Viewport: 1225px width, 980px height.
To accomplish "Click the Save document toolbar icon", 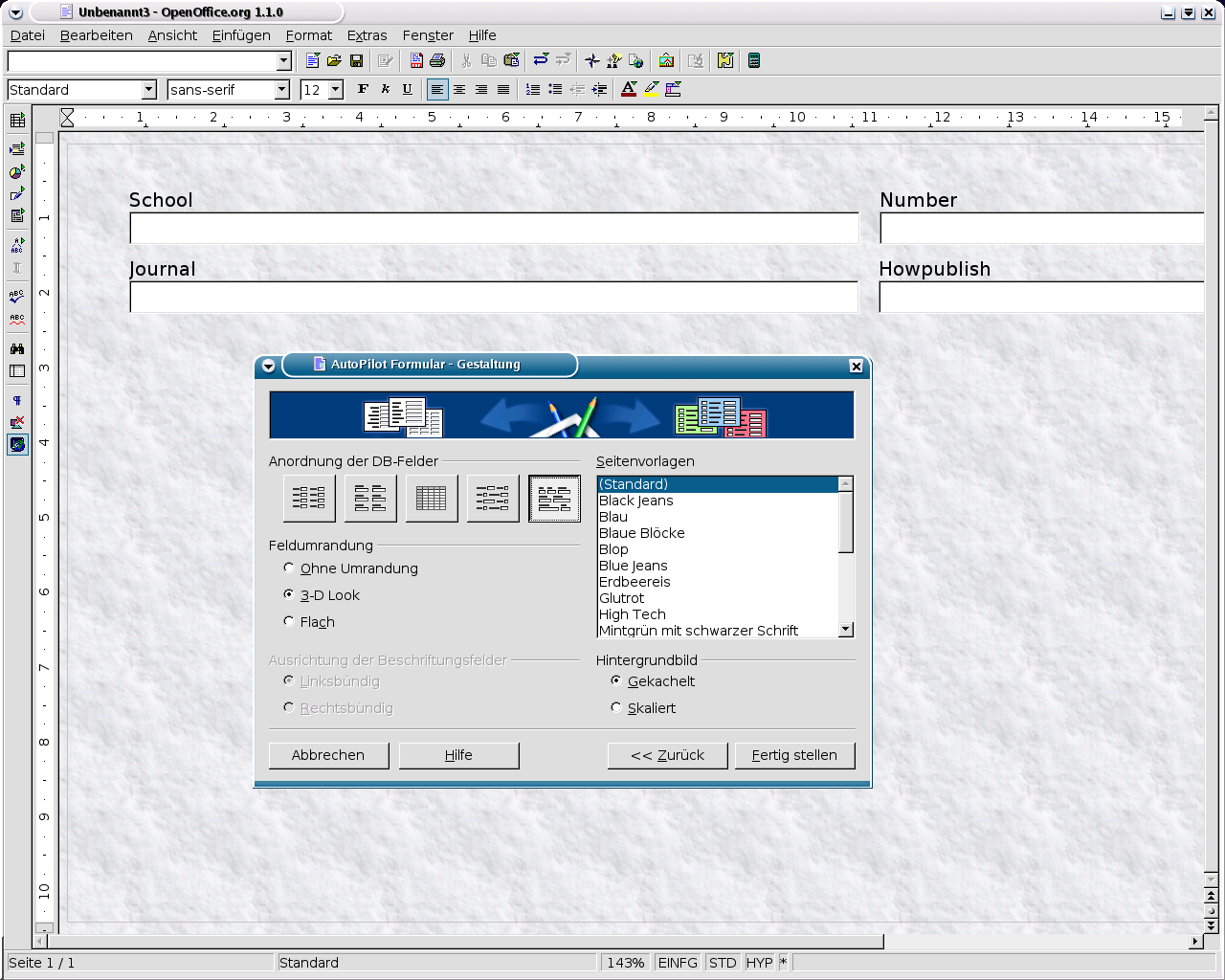I will pyautogui.click(x=356, y=60).
